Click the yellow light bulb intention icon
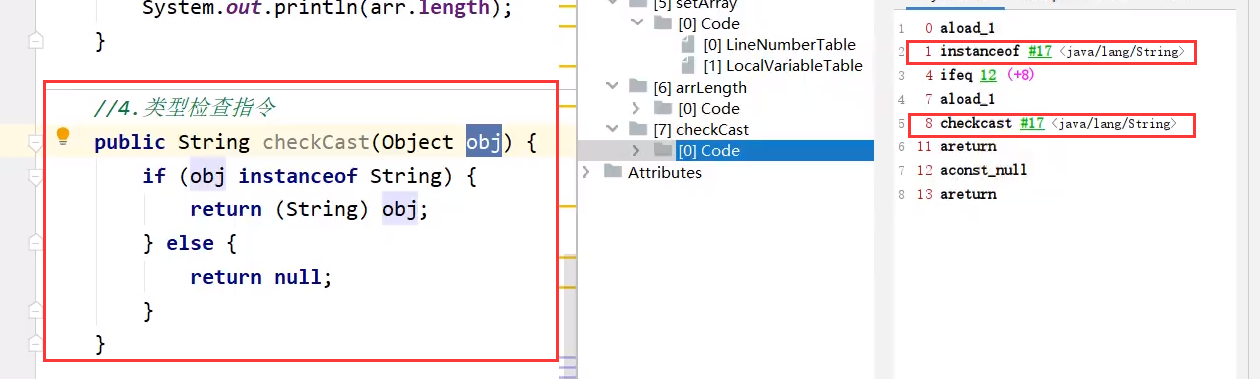This screenshot has width=1260, height=379. (63, 136)
